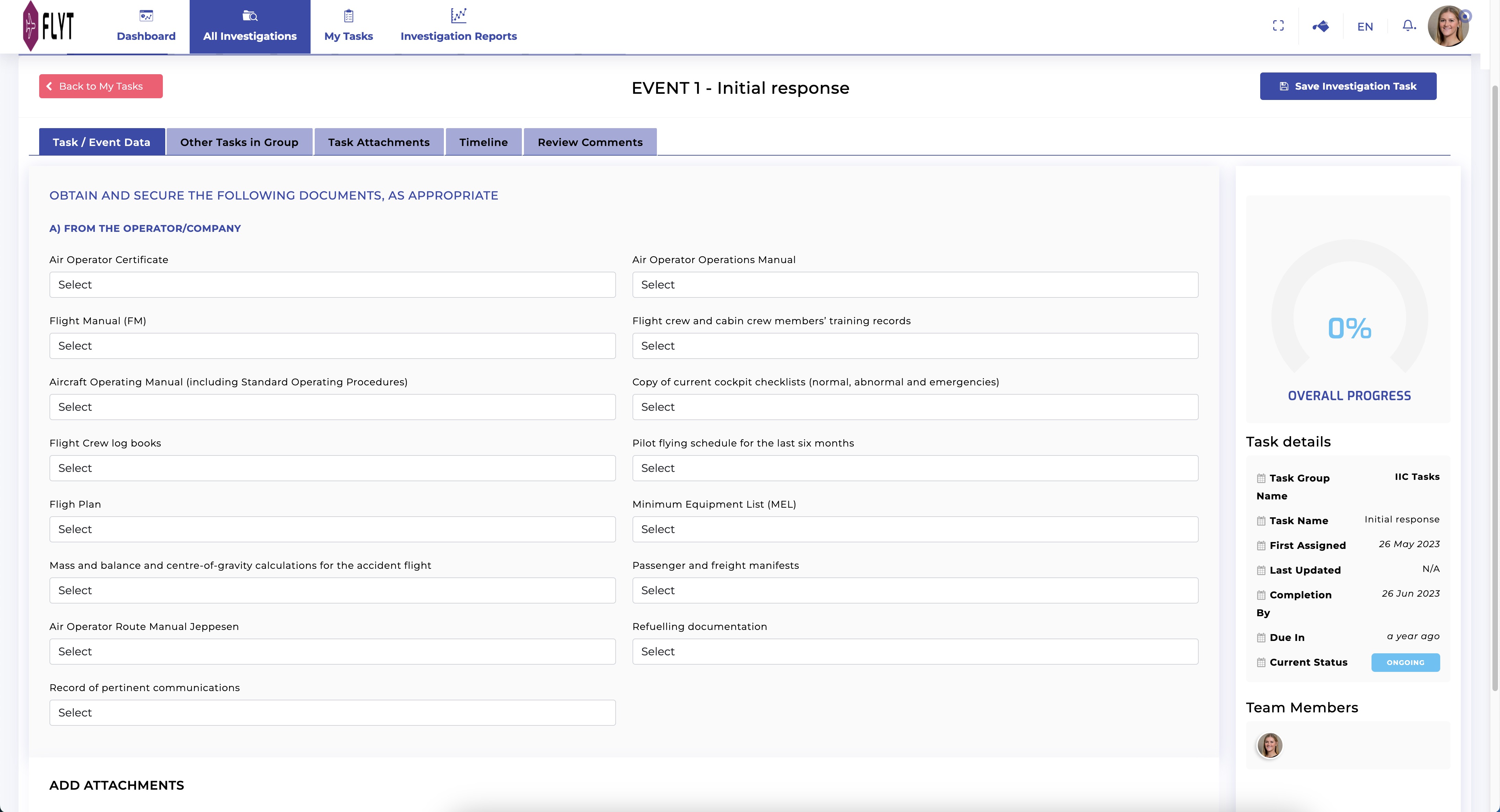Click the FLYT logo

[x=48, y=26]
